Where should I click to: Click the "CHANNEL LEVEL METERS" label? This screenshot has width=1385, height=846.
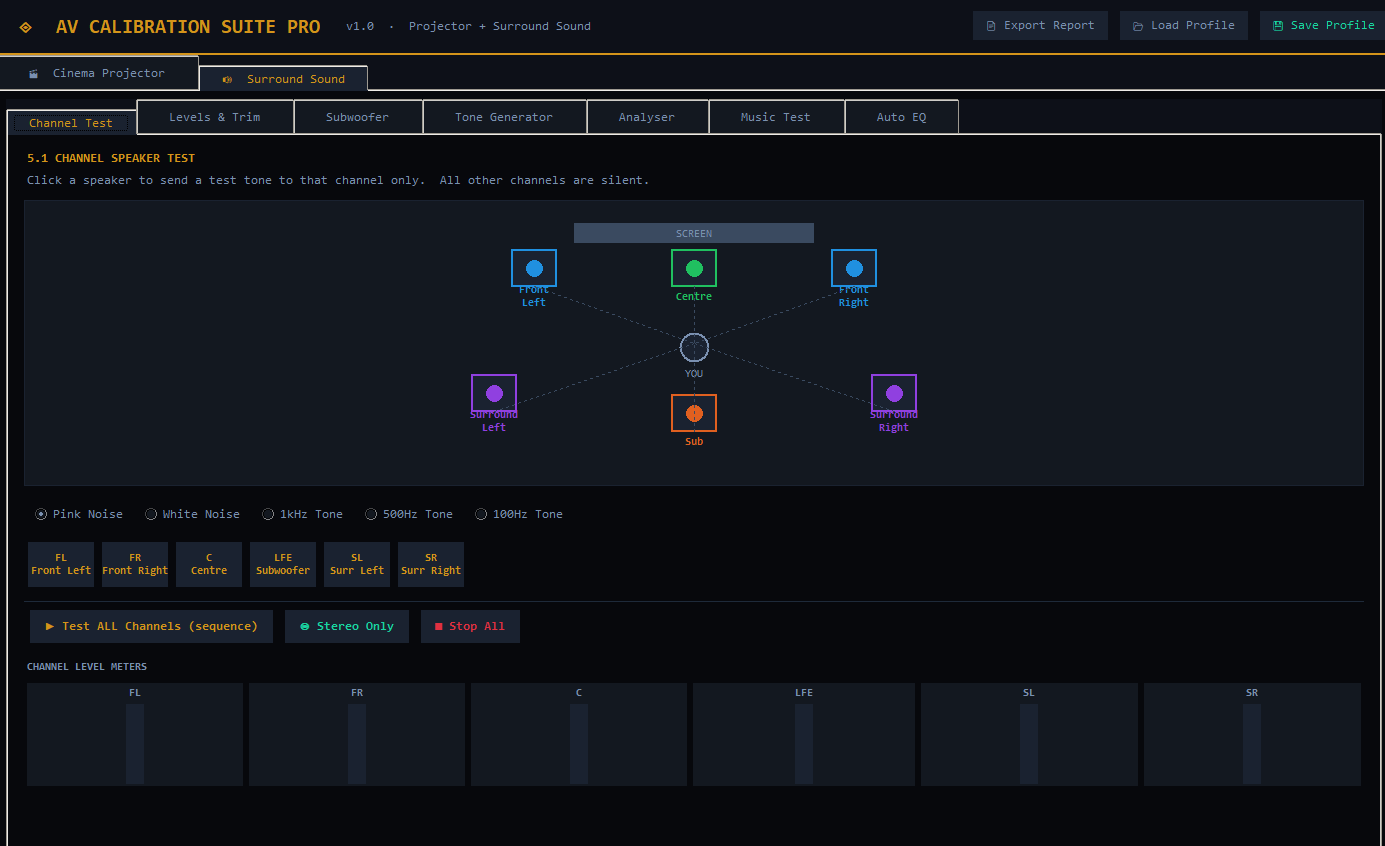(87, 667)
